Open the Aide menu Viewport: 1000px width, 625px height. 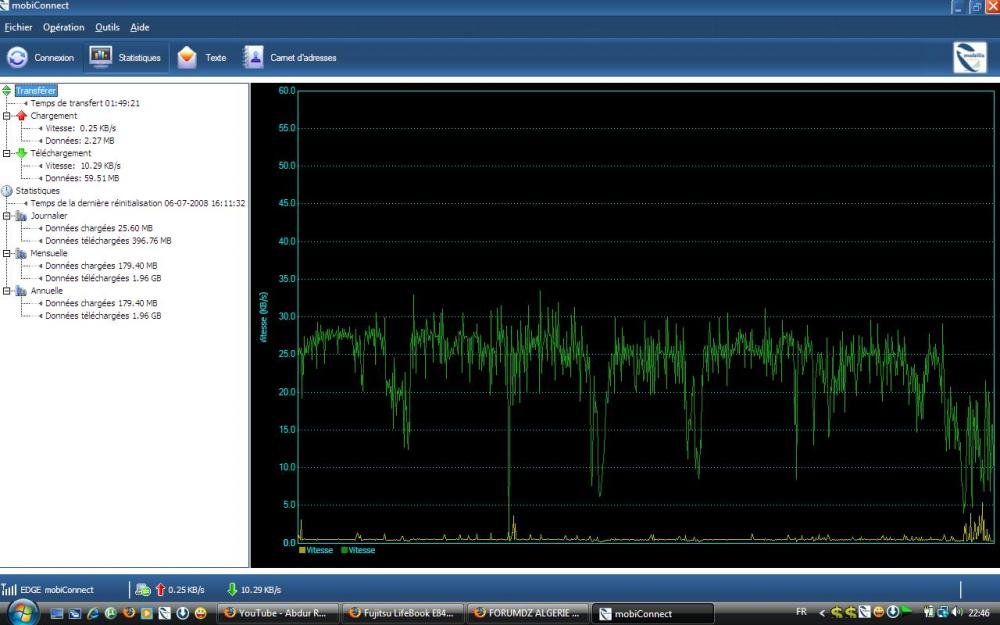(139, 27)
